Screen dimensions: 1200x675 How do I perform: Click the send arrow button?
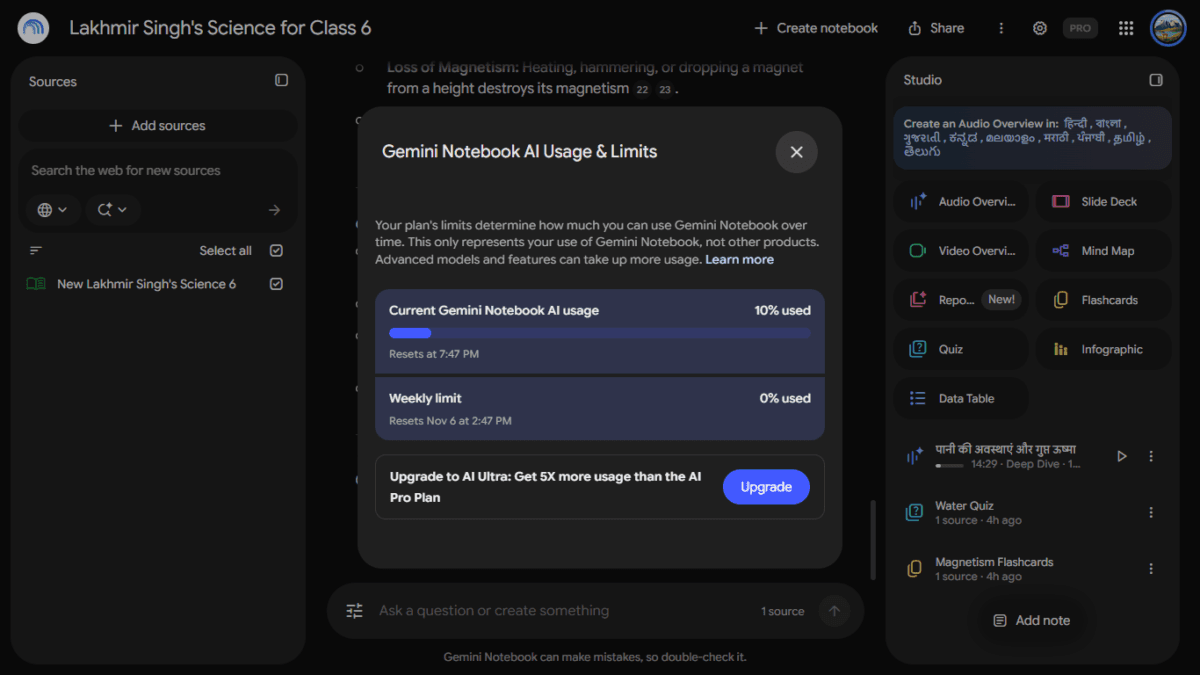point(834,611)
